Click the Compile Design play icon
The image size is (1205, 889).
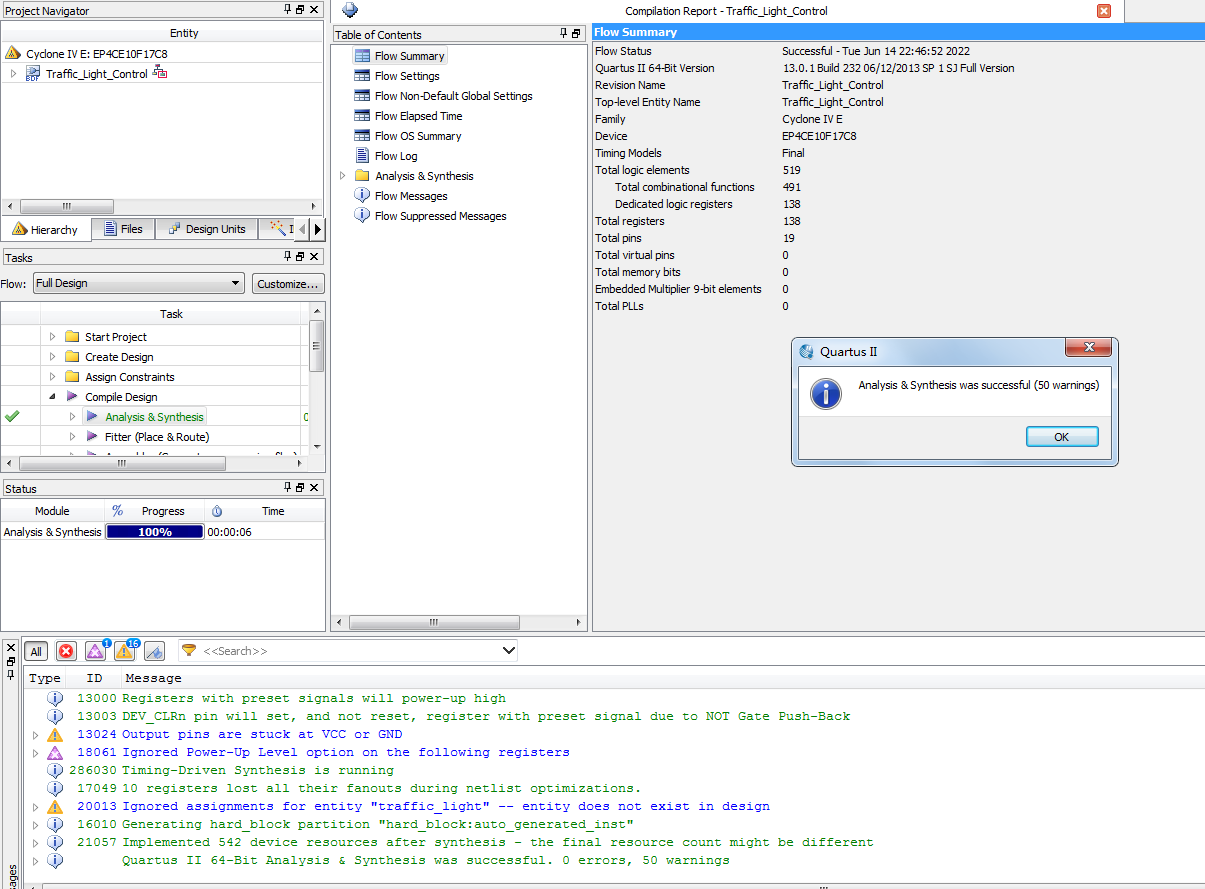pyautogui.click(x=72, y=397)
